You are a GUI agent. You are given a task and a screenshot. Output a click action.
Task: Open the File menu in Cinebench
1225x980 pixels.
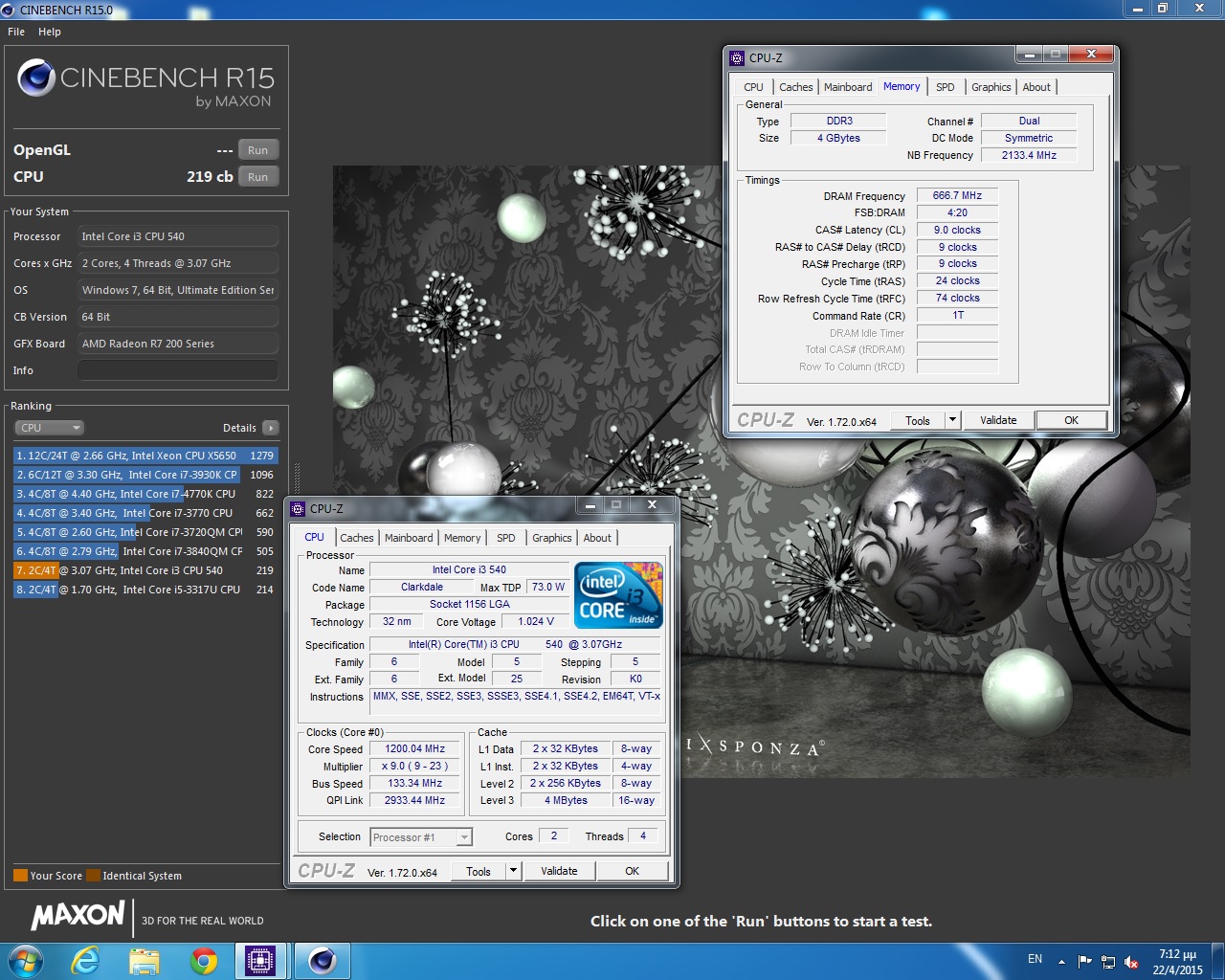coord(16,32)
